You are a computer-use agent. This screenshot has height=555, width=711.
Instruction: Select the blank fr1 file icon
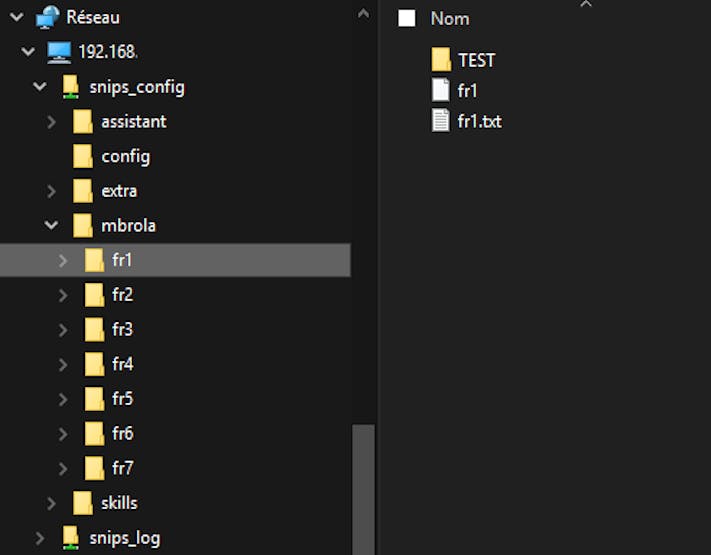coord(440,90)
